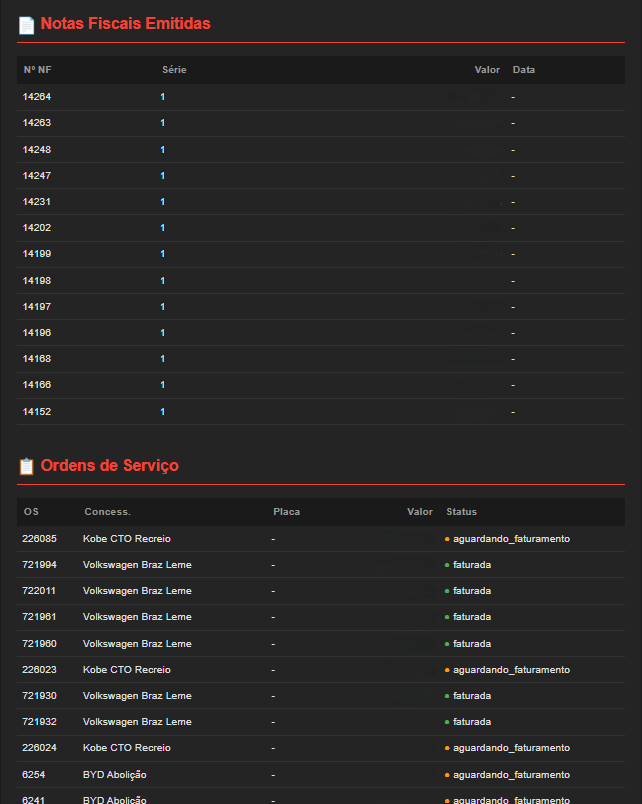Screen dimensions: 642x804
Task: Click the document icon beside Notas Fiscais Emitidas
Action: (26, 24)
